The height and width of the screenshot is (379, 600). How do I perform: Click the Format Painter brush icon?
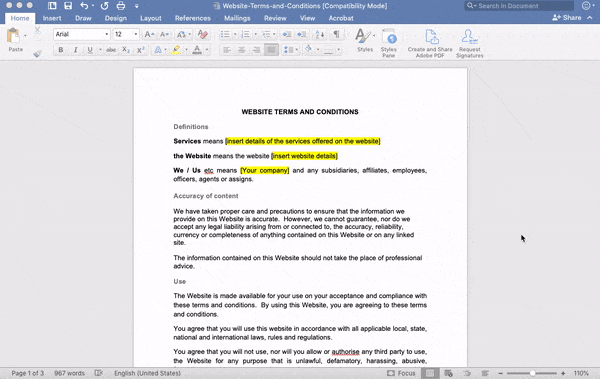pyautogui.click(x=37, y=54)
